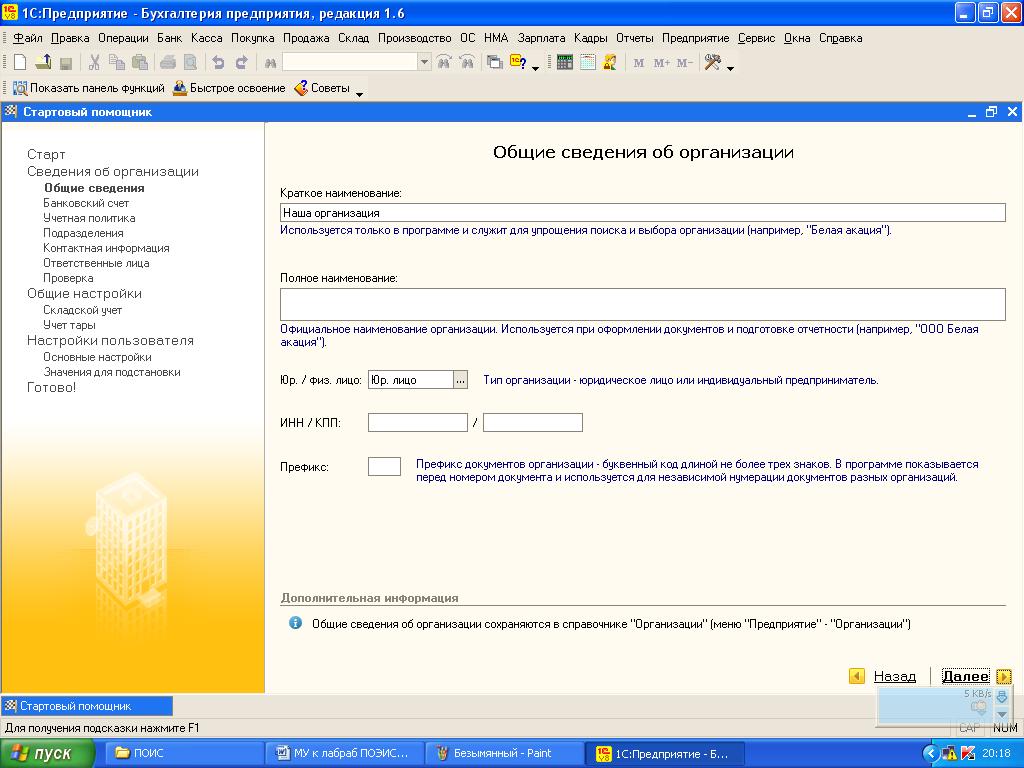The height and width of the screenshot is (768, 1024).
Task: Open the toolbar search field dropdown arrow
Action: [424, 63]
